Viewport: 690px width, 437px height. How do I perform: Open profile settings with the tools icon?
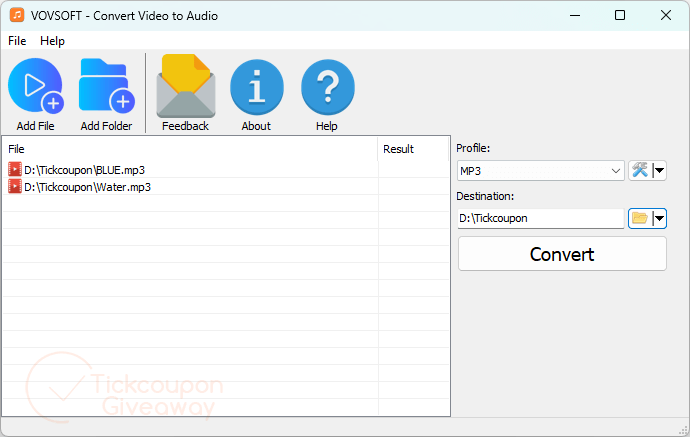pos(640,170)
